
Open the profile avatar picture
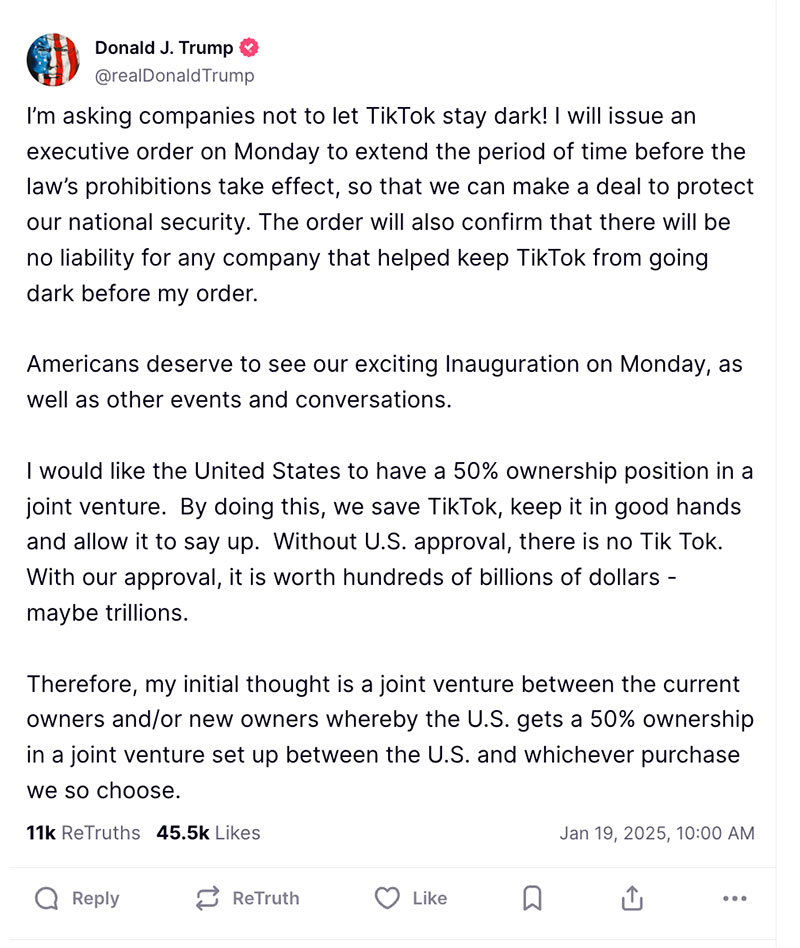[53, 59]
